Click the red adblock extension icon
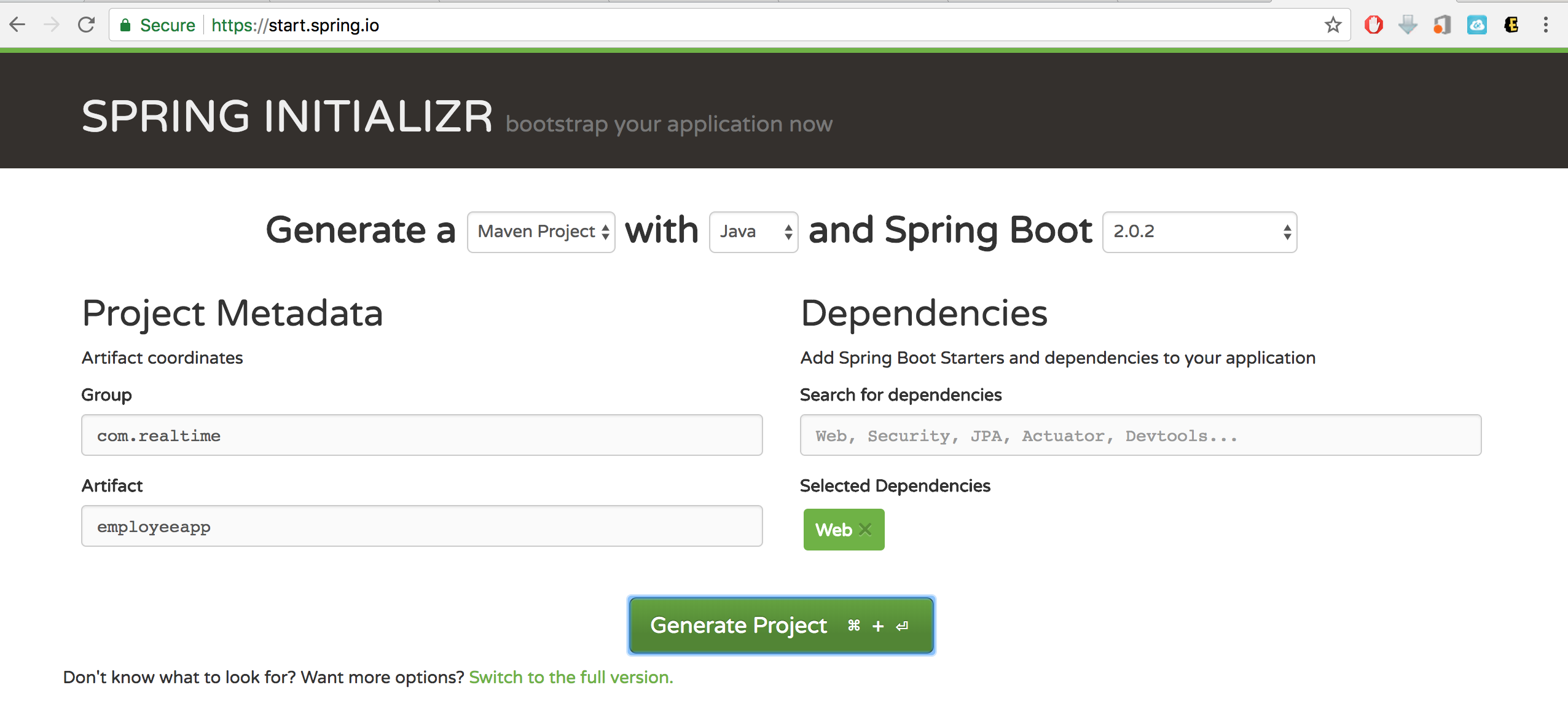 [x=1374, y=25]
